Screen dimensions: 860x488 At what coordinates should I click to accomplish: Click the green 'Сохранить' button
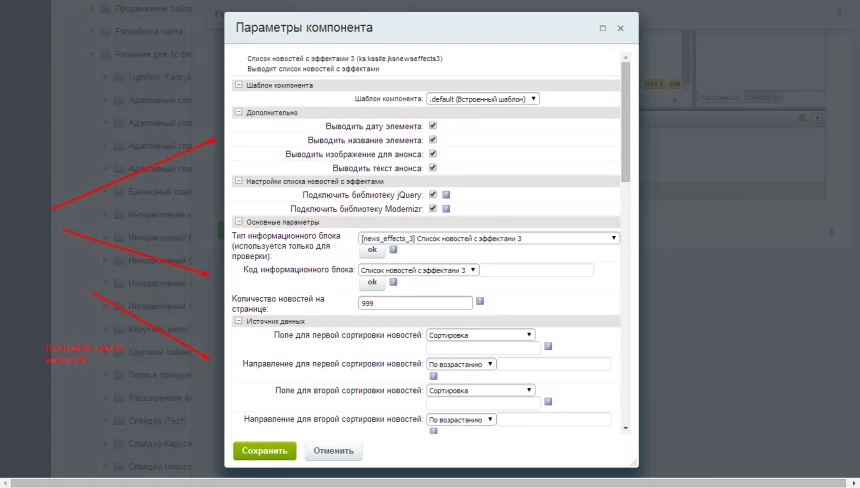pos(264,451)
